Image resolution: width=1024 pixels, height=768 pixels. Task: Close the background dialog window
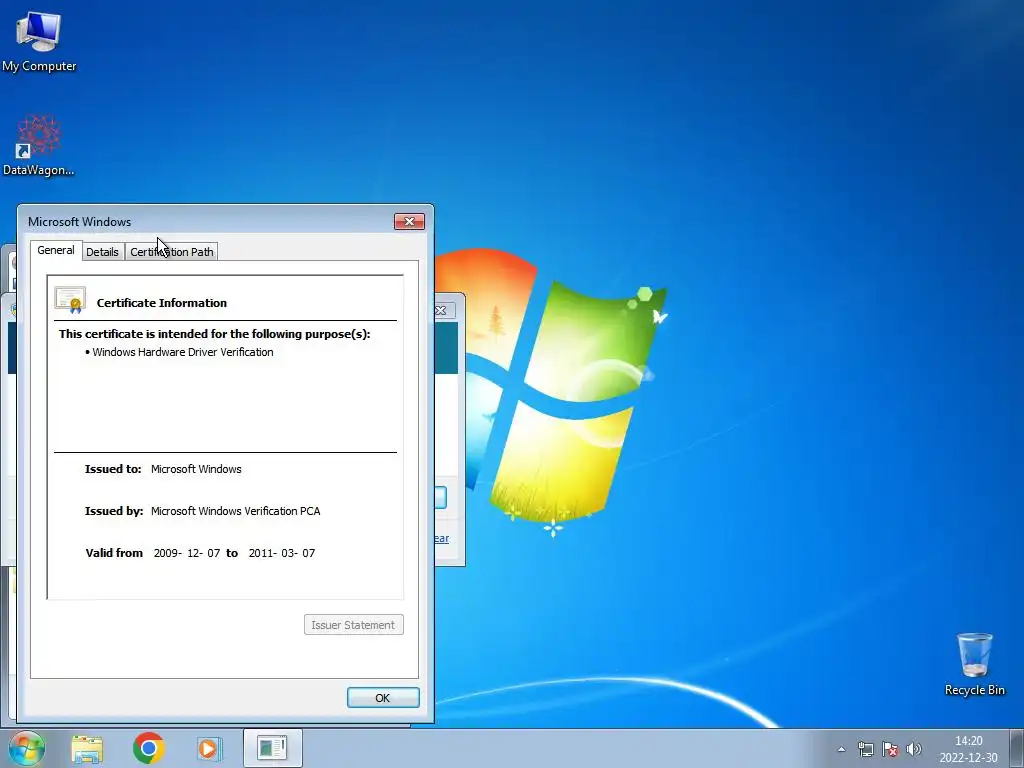pos(441,310)
